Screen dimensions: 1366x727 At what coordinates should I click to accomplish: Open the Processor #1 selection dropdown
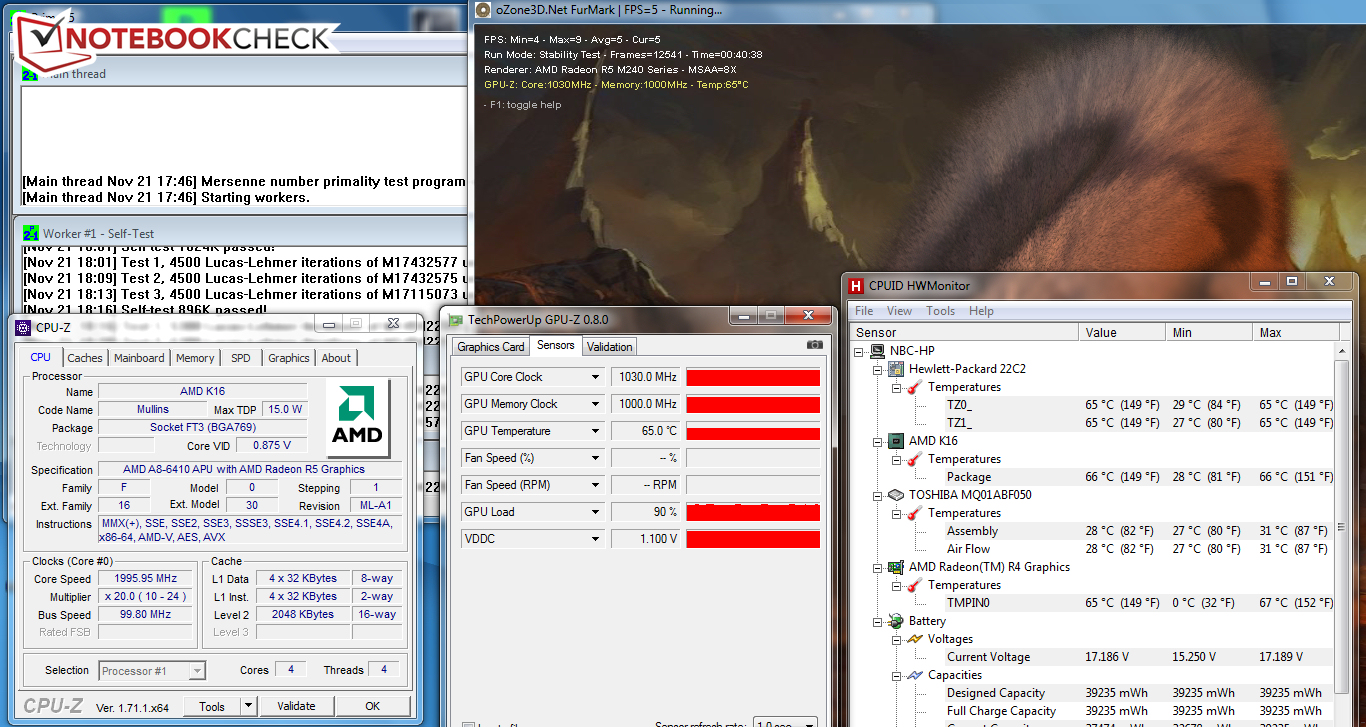pyautogui.click(x=197, y=670)
